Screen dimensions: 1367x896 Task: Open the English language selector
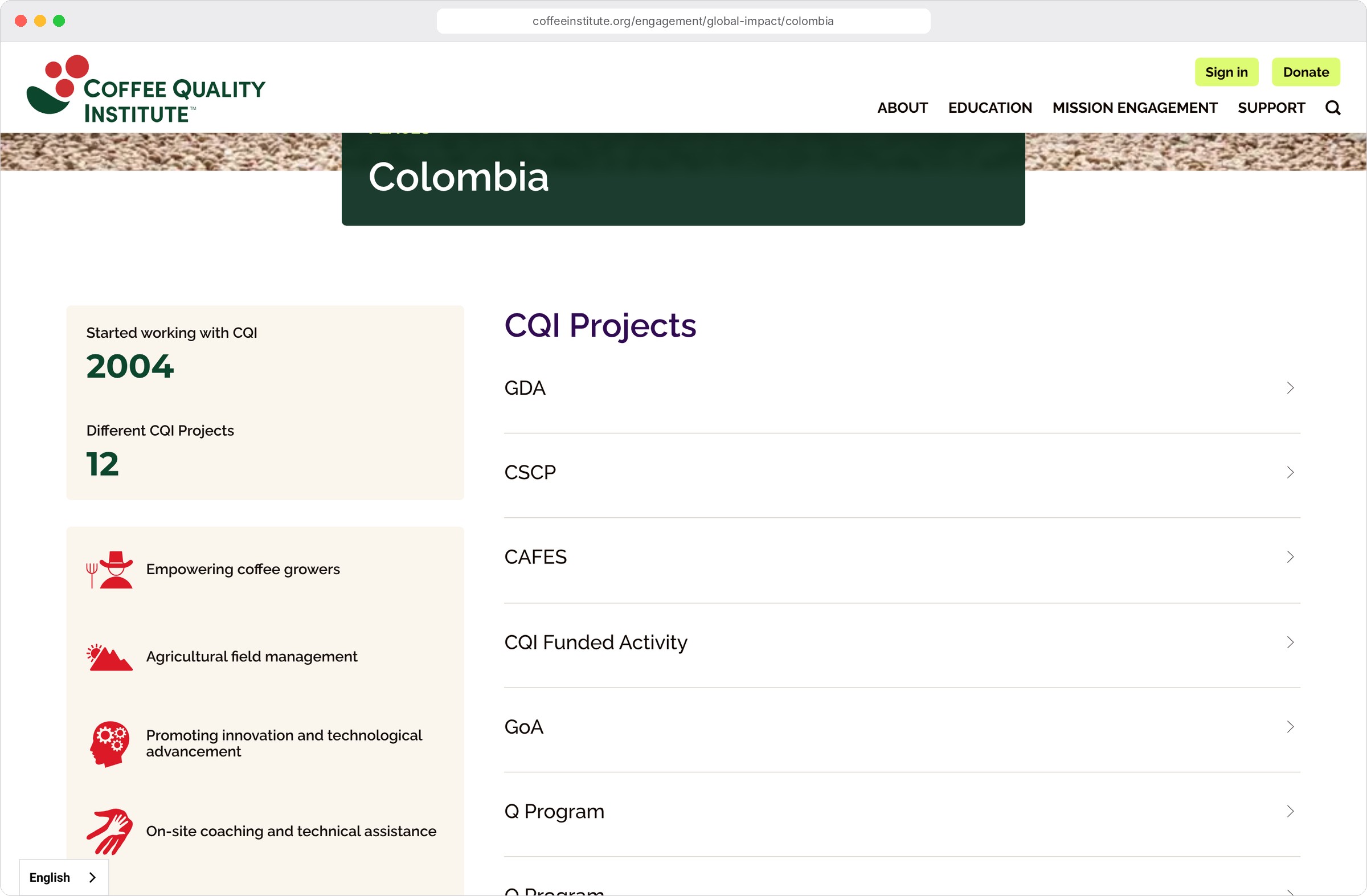coord(63,877)
